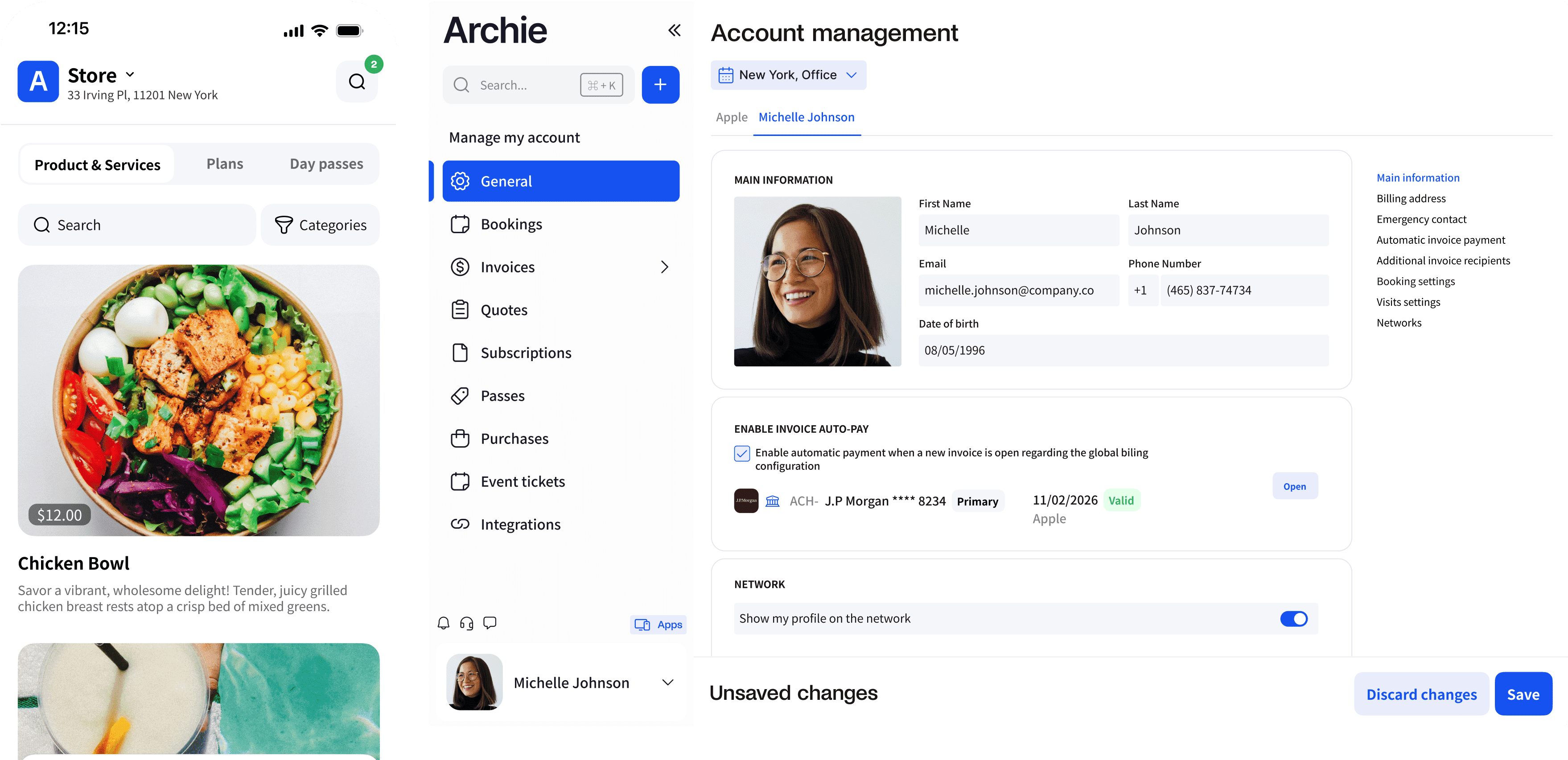The width and height of the screenshot is (1568, 760).
Task: Click Discard changes button
Action: (x=1421, y=694)
